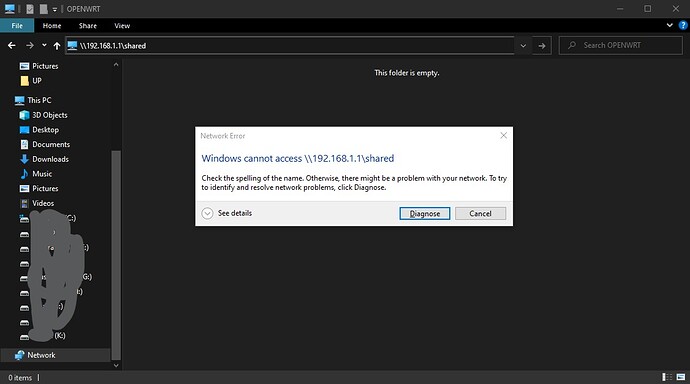Open the Help question mark icon
Image resolution: width=690 pixels, height=384 pixels.
point(683,26)
